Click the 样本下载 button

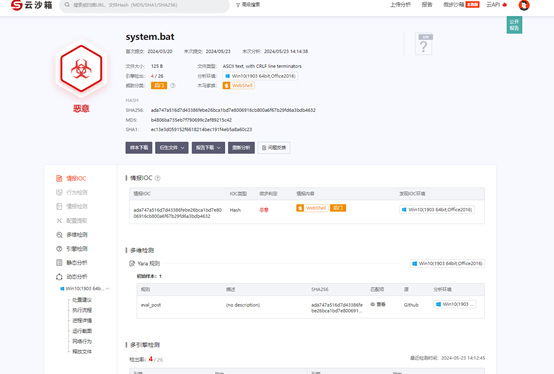pyautogui.click(x=139, y=148)
